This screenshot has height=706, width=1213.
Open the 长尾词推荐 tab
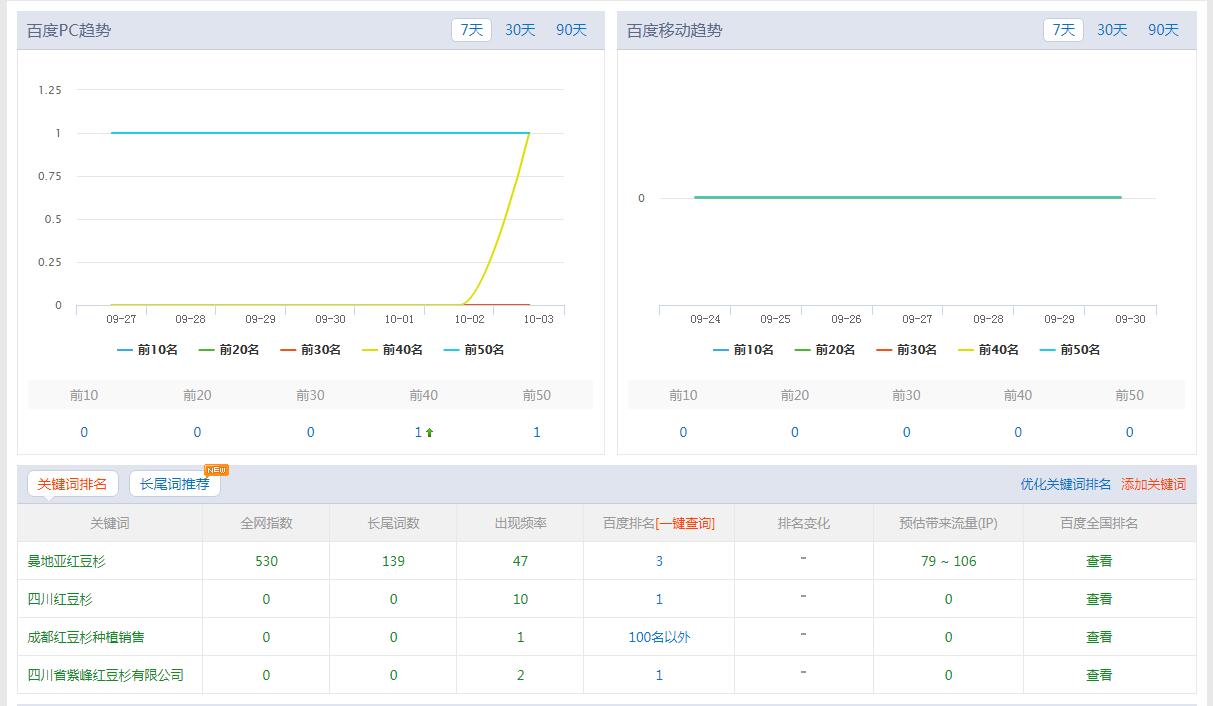click(x=175, y=484)
